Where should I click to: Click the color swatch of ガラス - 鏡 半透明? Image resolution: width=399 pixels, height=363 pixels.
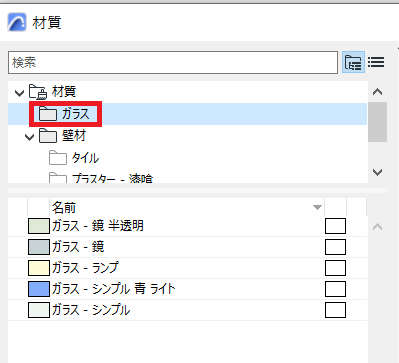click(x=39, y=226)
